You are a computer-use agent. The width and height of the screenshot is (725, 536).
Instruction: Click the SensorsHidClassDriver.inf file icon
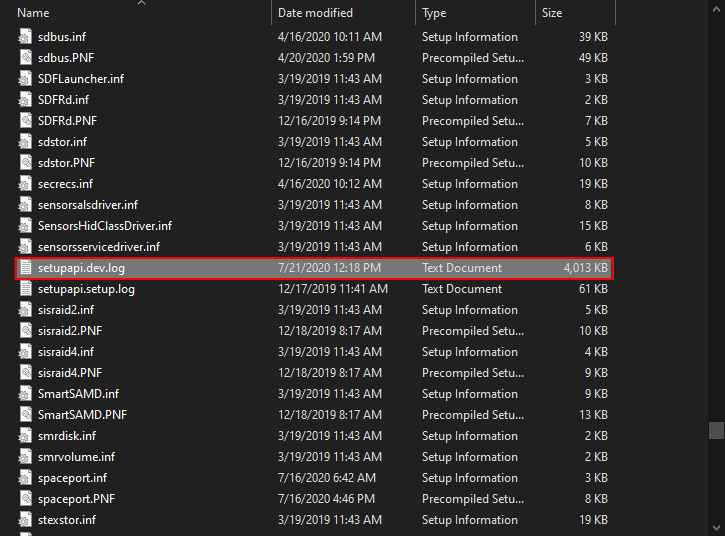(25, 226)
